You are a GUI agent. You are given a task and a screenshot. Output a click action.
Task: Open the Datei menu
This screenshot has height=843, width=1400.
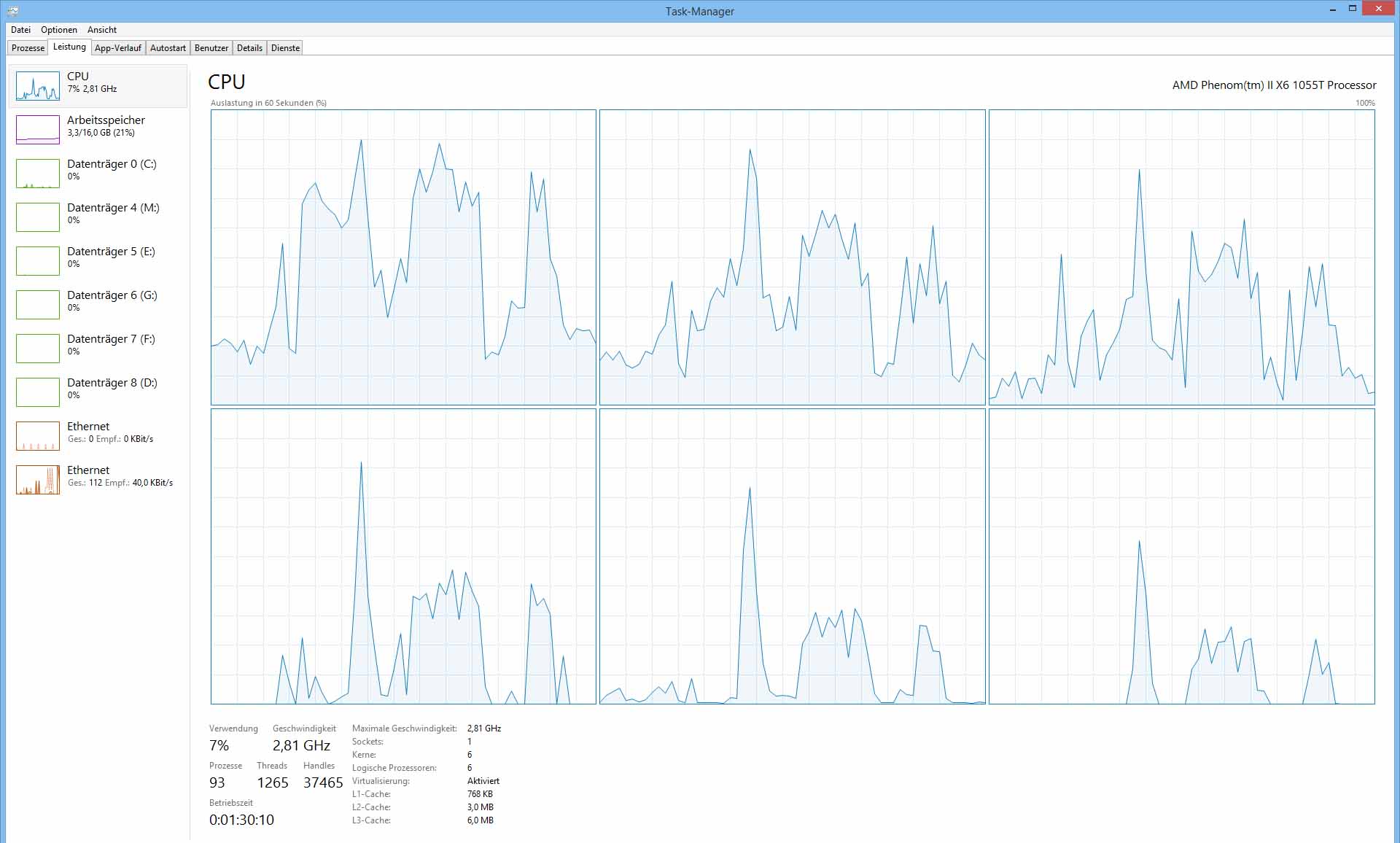tap(20, 30)
